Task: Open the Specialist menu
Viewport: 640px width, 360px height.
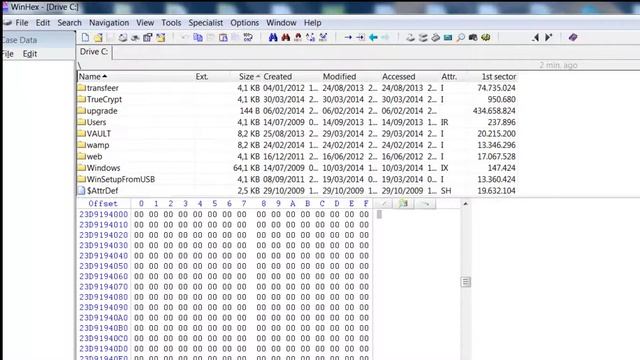Action: [206, 23]
